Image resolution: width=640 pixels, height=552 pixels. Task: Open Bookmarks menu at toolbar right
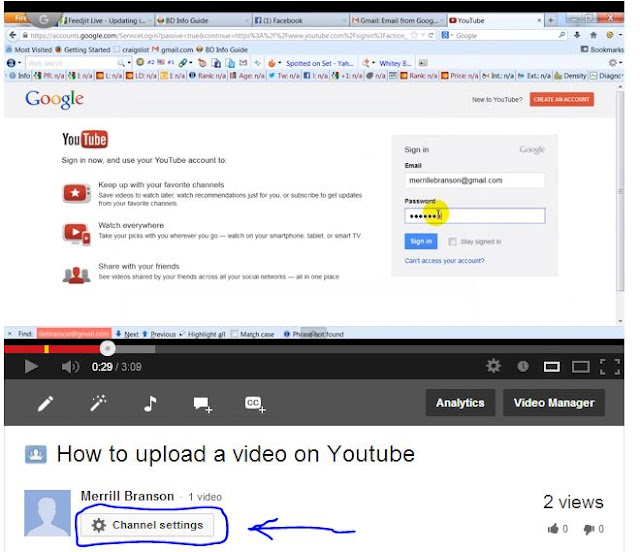602,49
